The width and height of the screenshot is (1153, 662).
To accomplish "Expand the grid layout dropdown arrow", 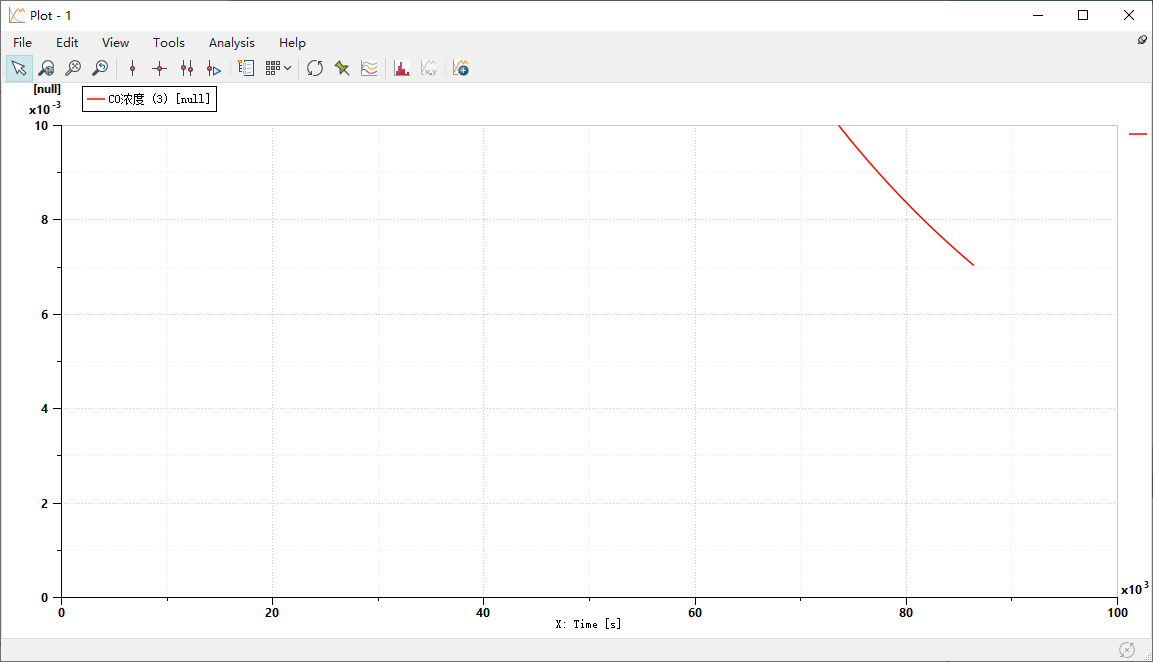I will click(x=288, y=68).
